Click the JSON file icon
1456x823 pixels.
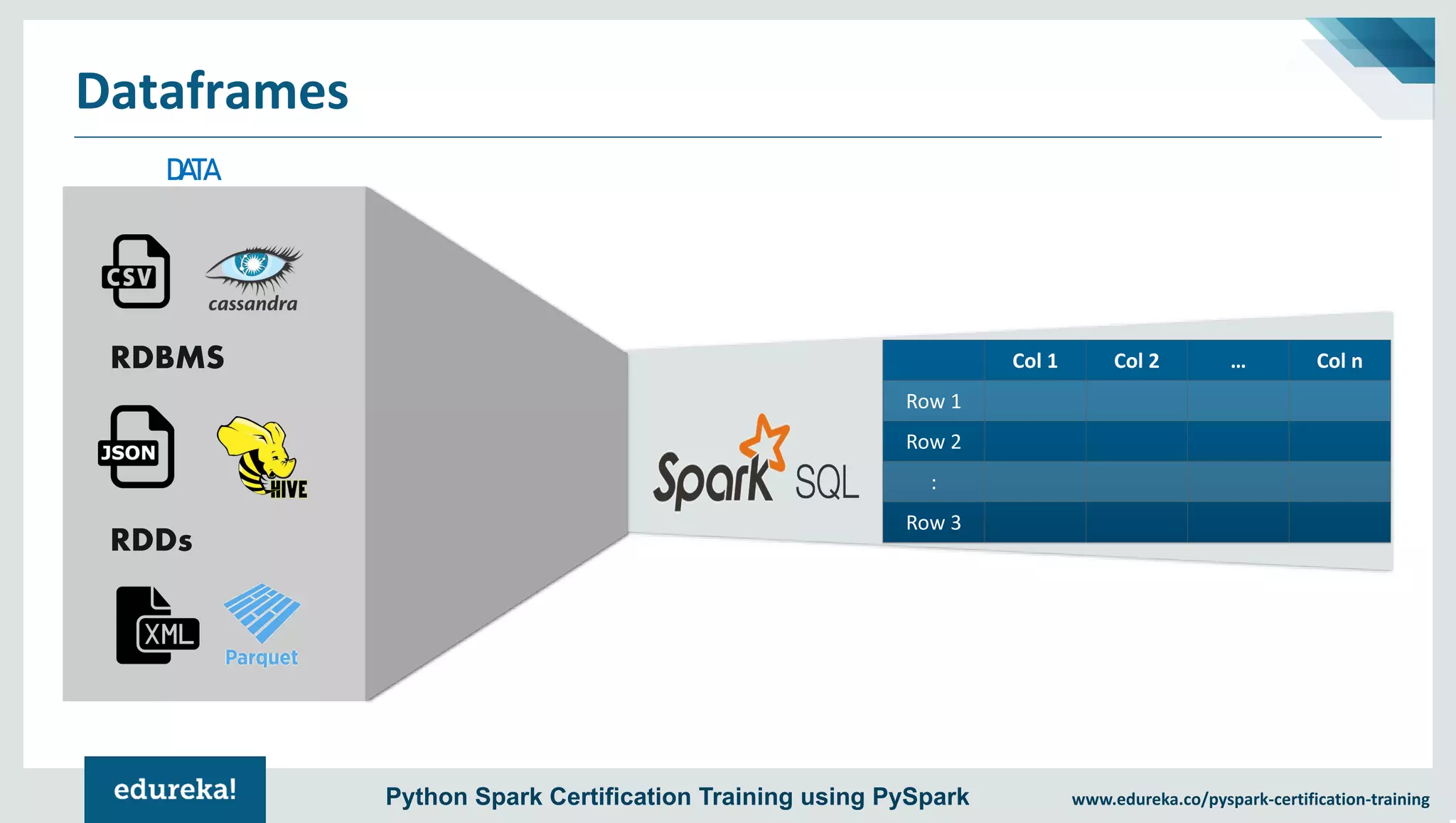pos(136,447)
